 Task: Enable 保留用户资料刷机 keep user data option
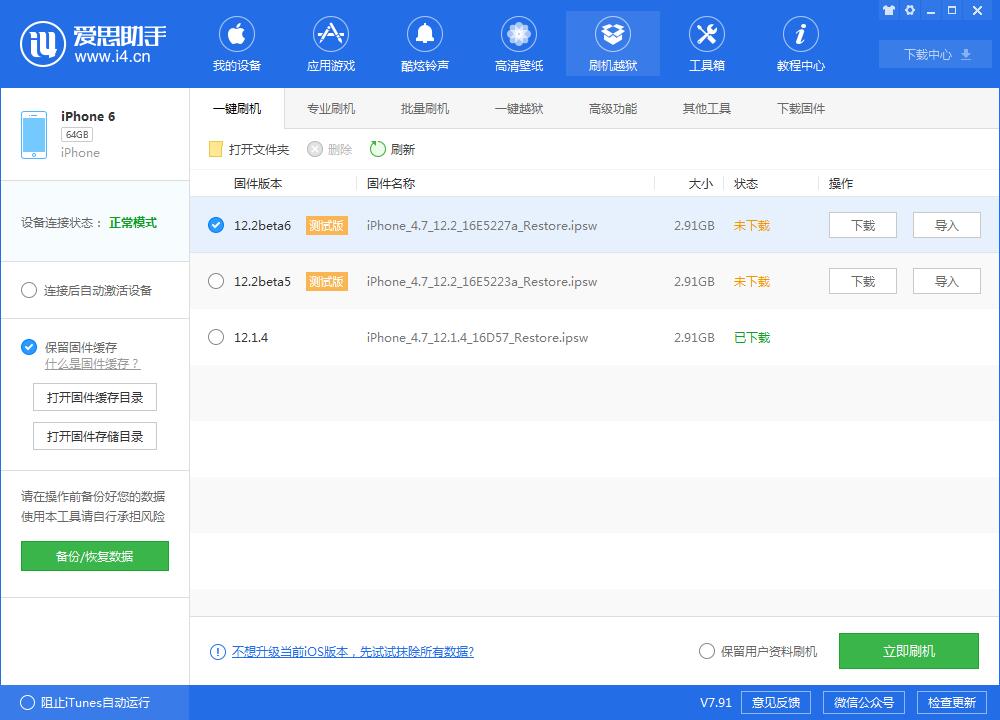tap(706, 651)
